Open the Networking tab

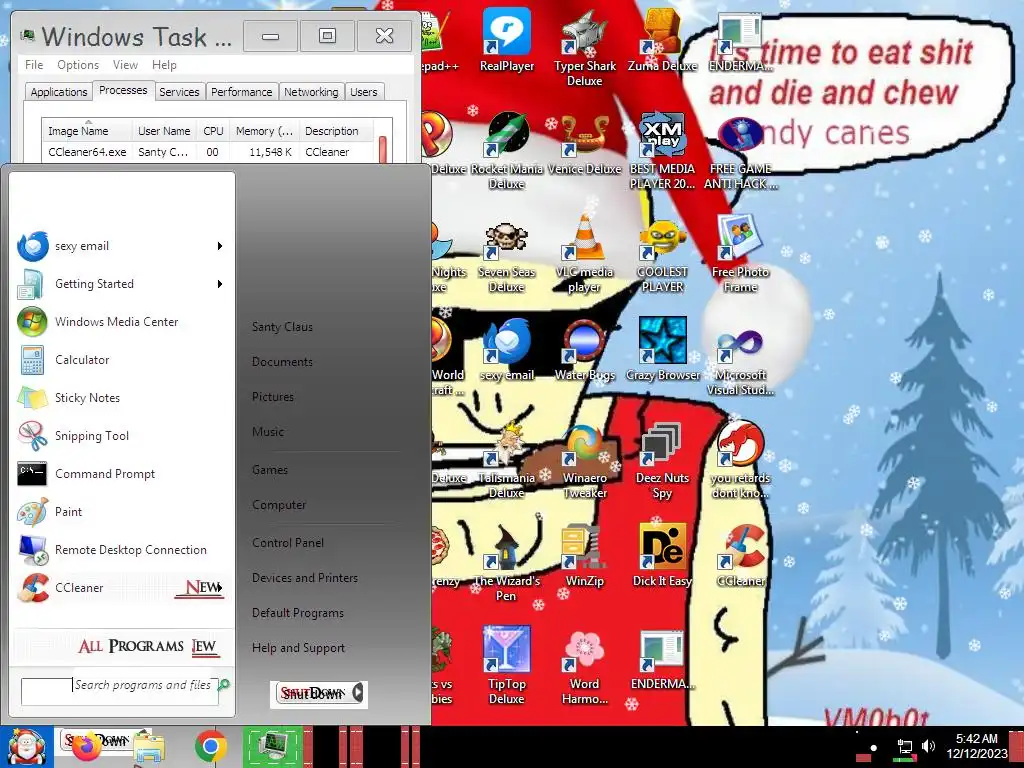click(x=311, y=92)
